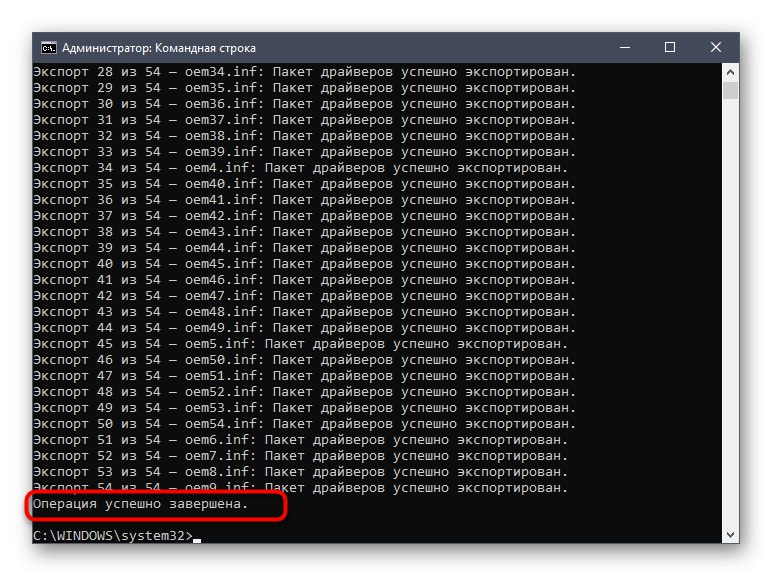Click the line Экспорт 51 из 54 oem6.inf
The width and height of the screenshot is (772, 576).
click(300, 440)
